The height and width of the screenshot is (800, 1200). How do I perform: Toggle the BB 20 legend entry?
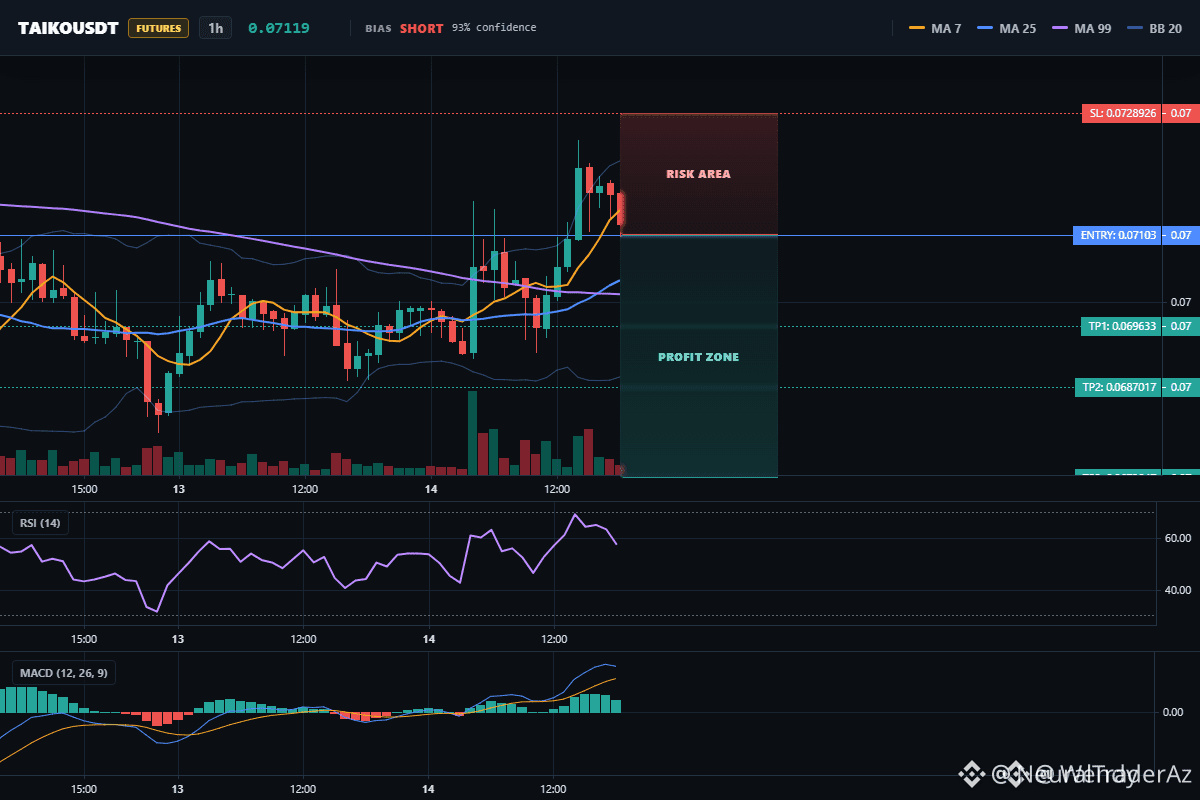click(1154, 28)
